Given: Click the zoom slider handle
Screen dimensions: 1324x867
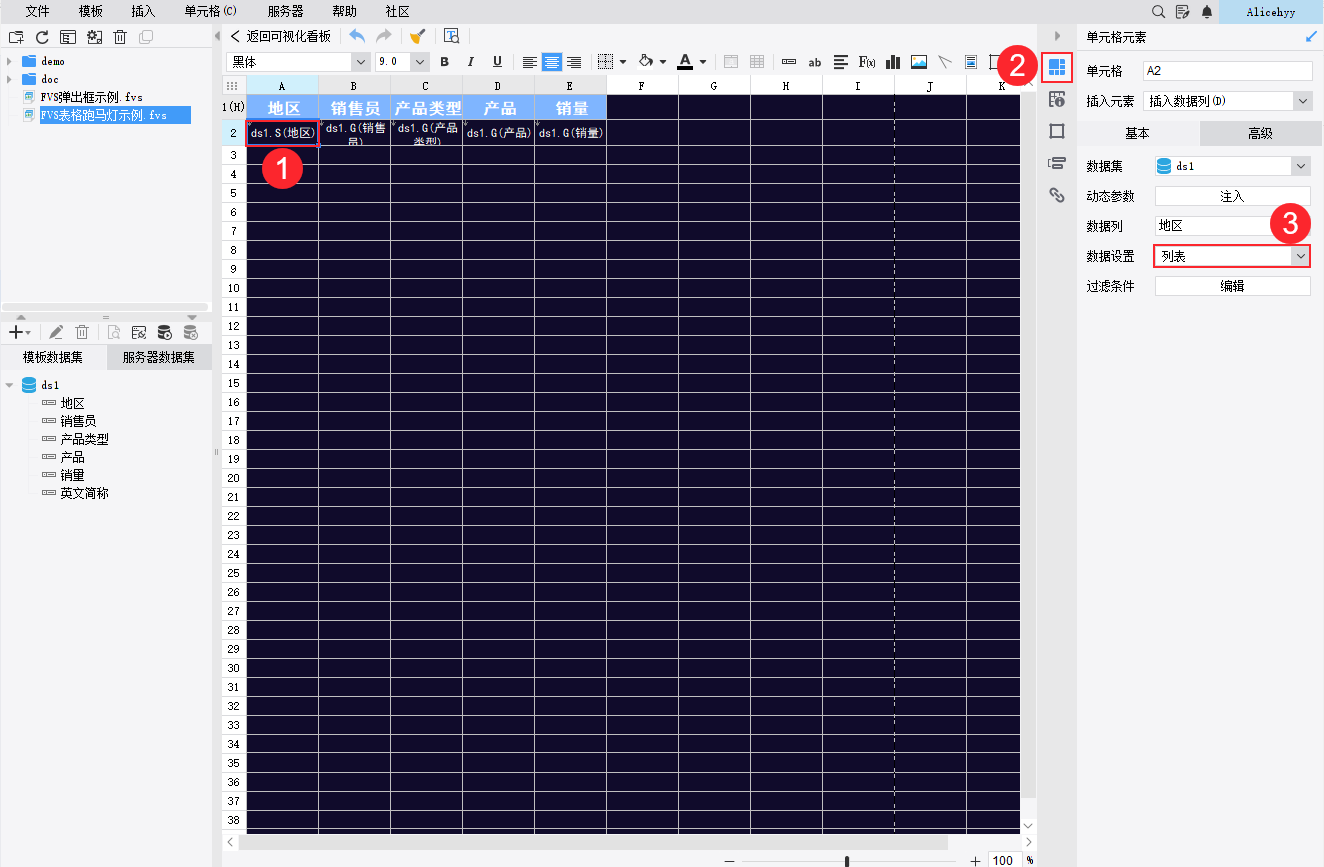Looking at the screenshot, I should tap(847, 861).
